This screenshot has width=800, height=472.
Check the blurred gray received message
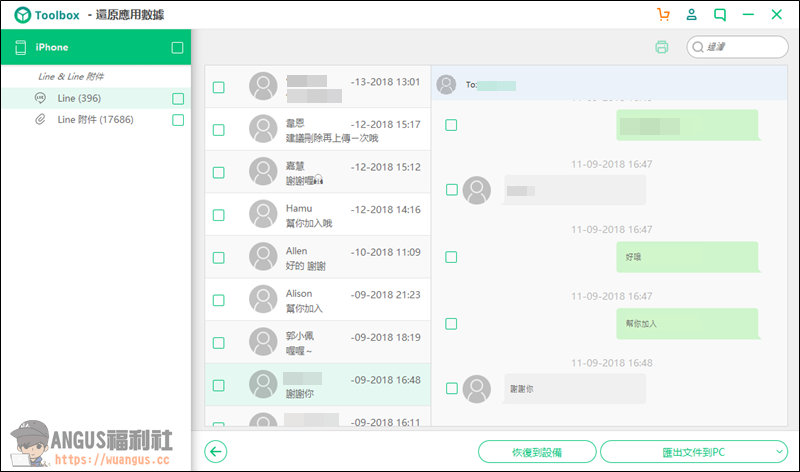coord(452,190)
